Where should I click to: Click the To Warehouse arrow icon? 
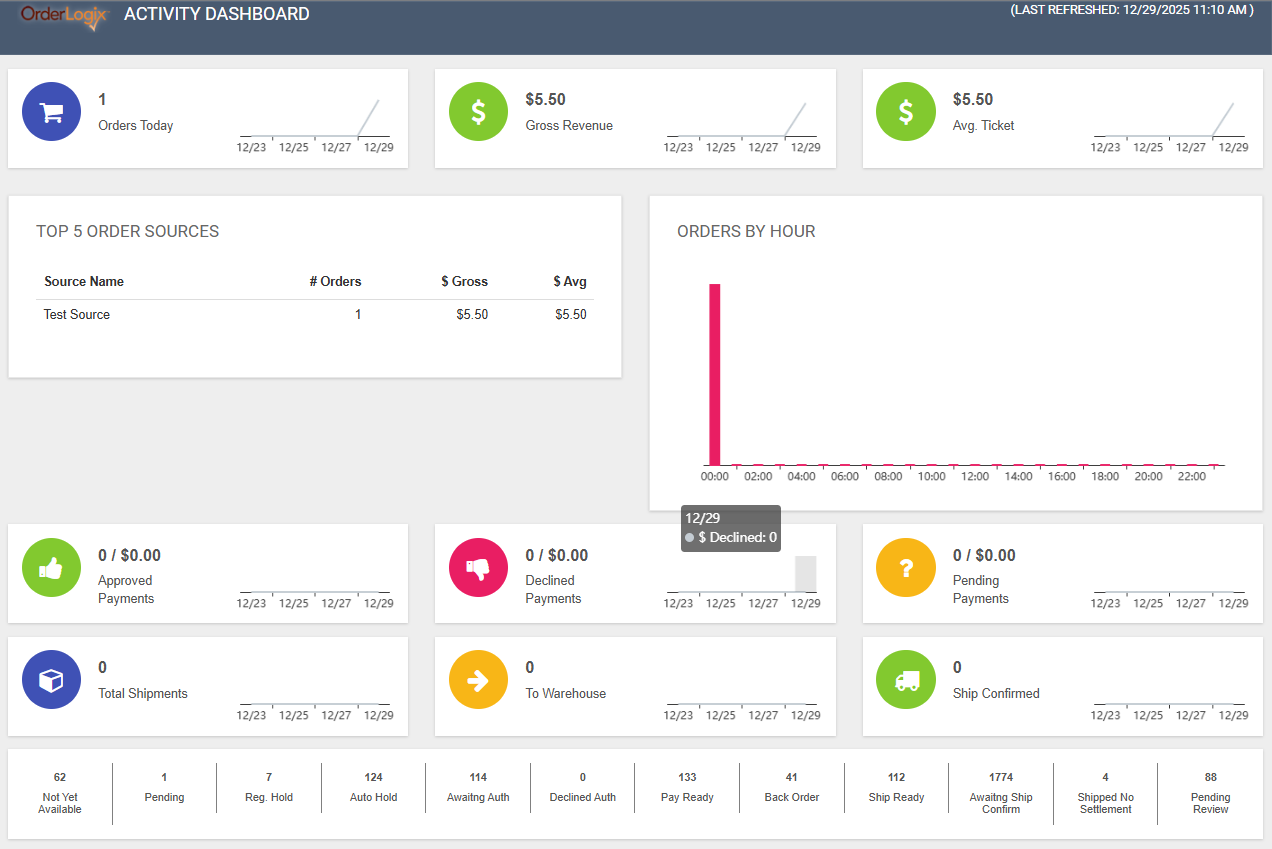coord(478,680)
